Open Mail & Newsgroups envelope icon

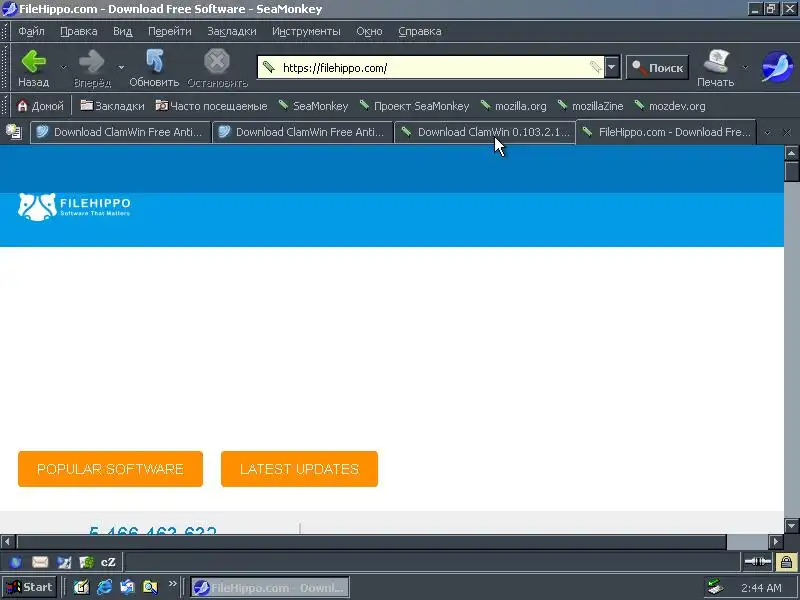(x=40, y=562)
